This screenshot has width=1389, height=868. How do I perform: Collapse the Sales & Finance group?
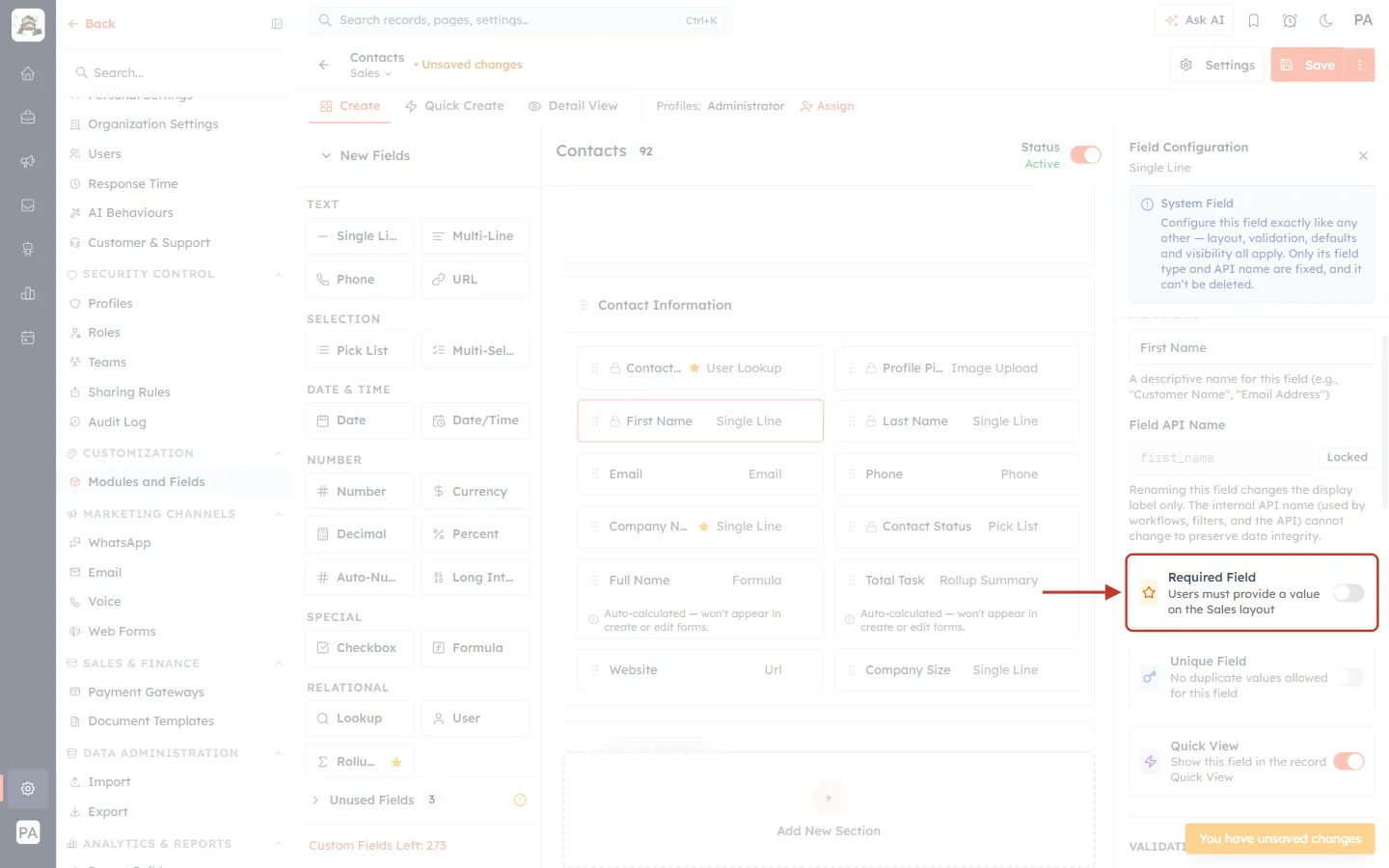point(279,664)
